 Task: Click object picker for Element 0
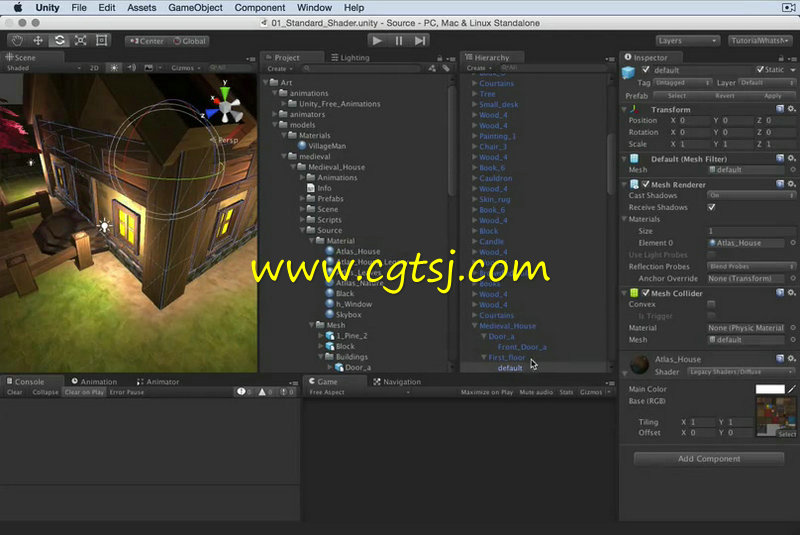point(793,243)
